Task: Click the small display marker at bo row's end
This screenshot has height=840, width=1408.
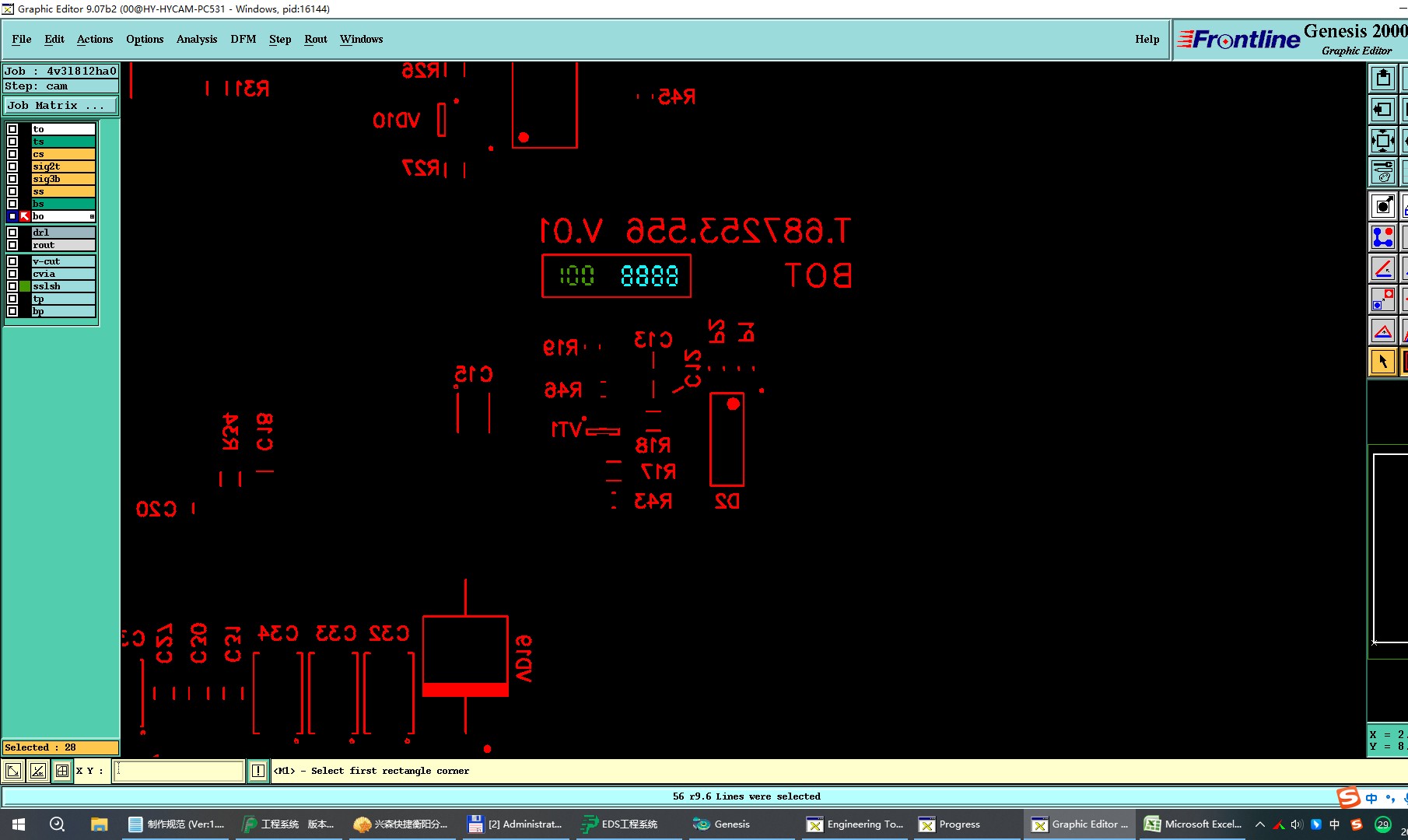Action: point(92,216)
